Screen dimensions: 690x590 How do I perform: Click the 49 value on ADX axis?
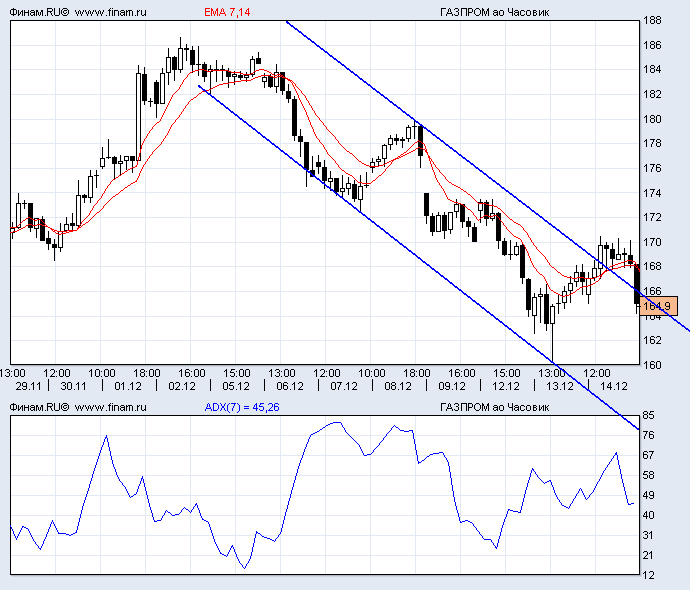pyautogui.click(x=649, y=495)
